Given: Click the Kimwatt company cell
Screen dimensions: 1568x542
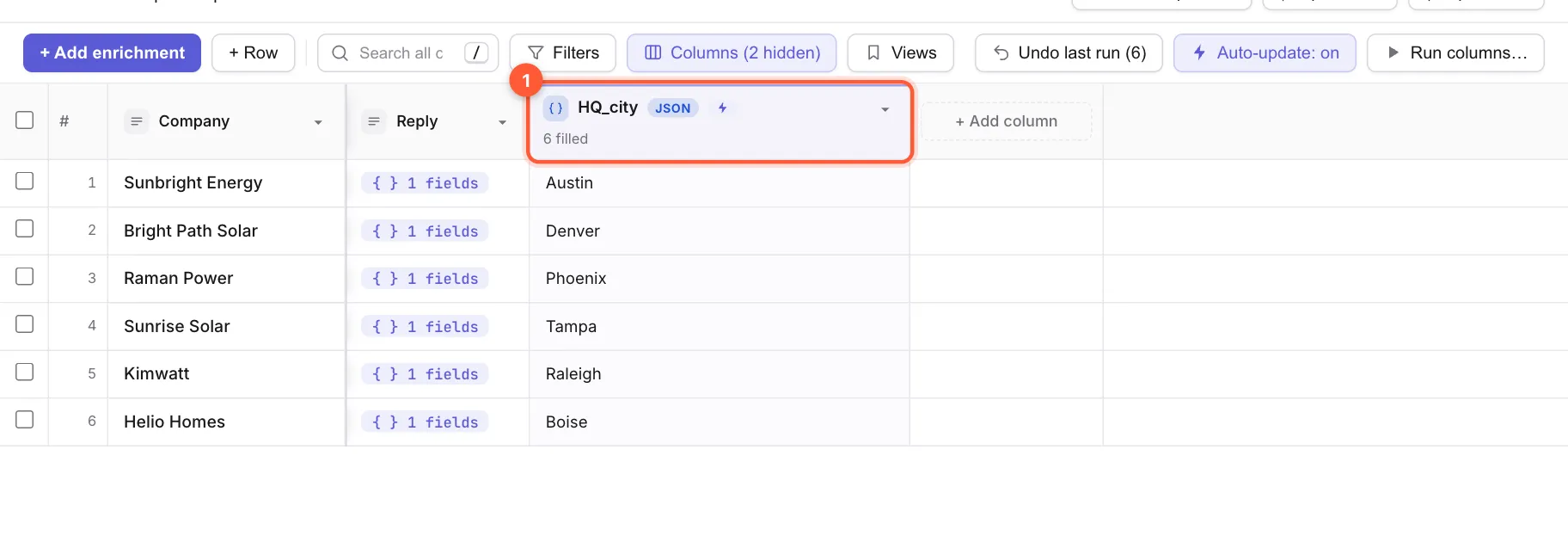Looking at the screenshot, I should coord(226,374).
